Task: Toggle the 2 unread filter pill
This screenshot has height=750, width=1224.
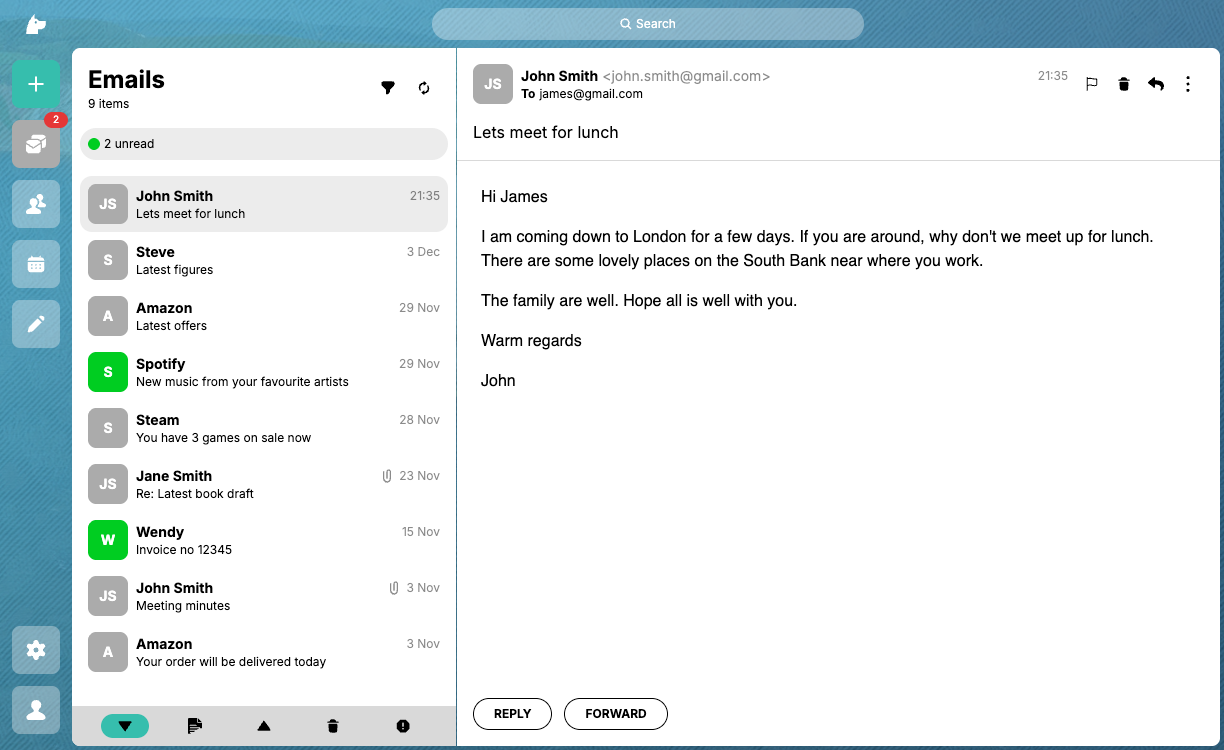Action: coord(264,144)
